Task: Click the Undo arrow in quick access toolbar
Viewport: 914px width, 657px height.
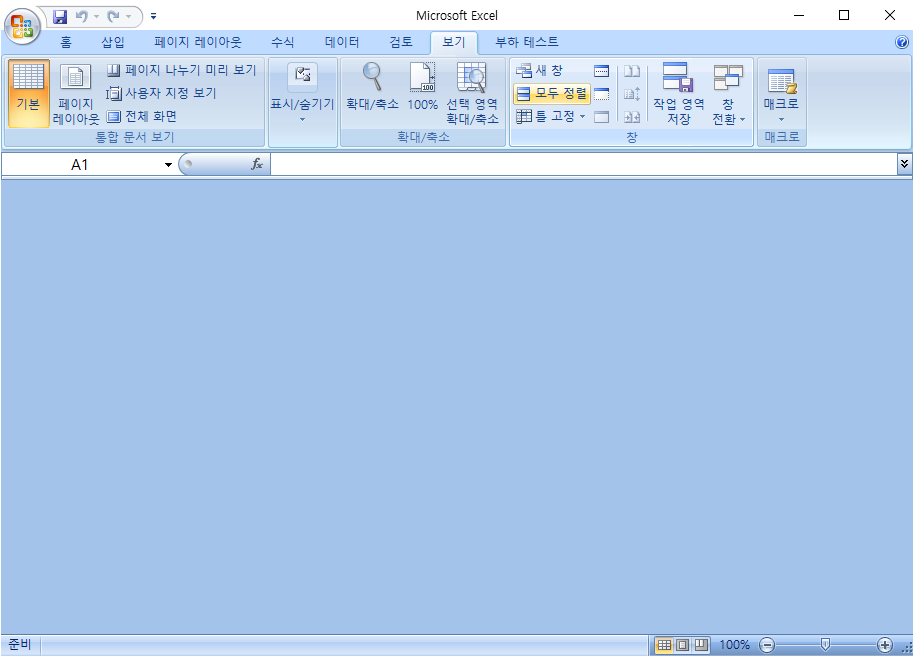Action: [82, 16]
